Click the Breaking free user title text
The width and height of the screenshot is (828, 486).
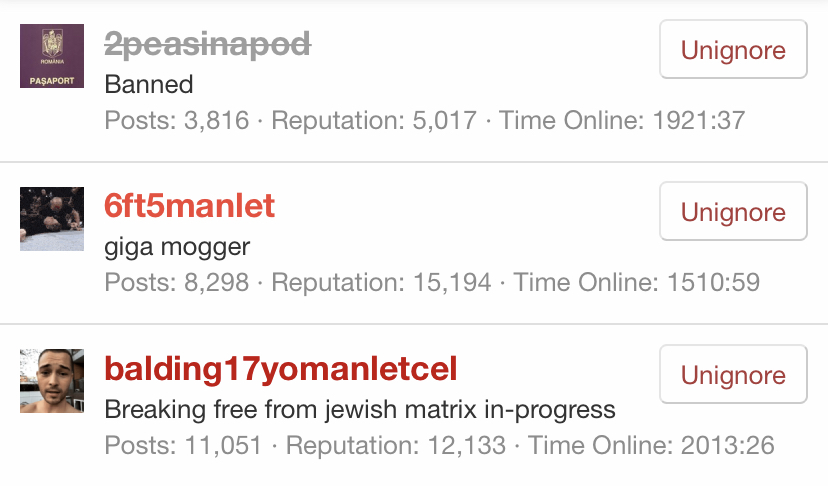coord(360,409)
